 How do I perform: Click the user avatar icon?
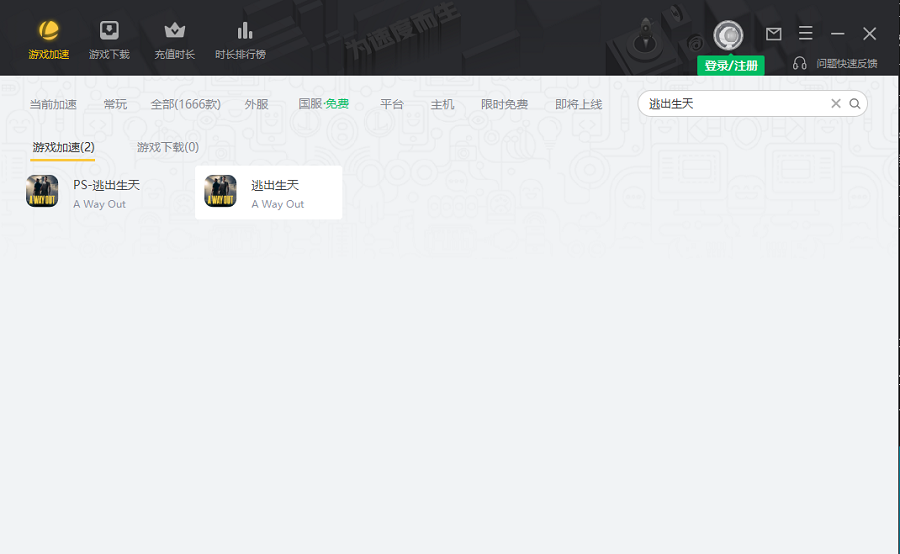point(728,36)
